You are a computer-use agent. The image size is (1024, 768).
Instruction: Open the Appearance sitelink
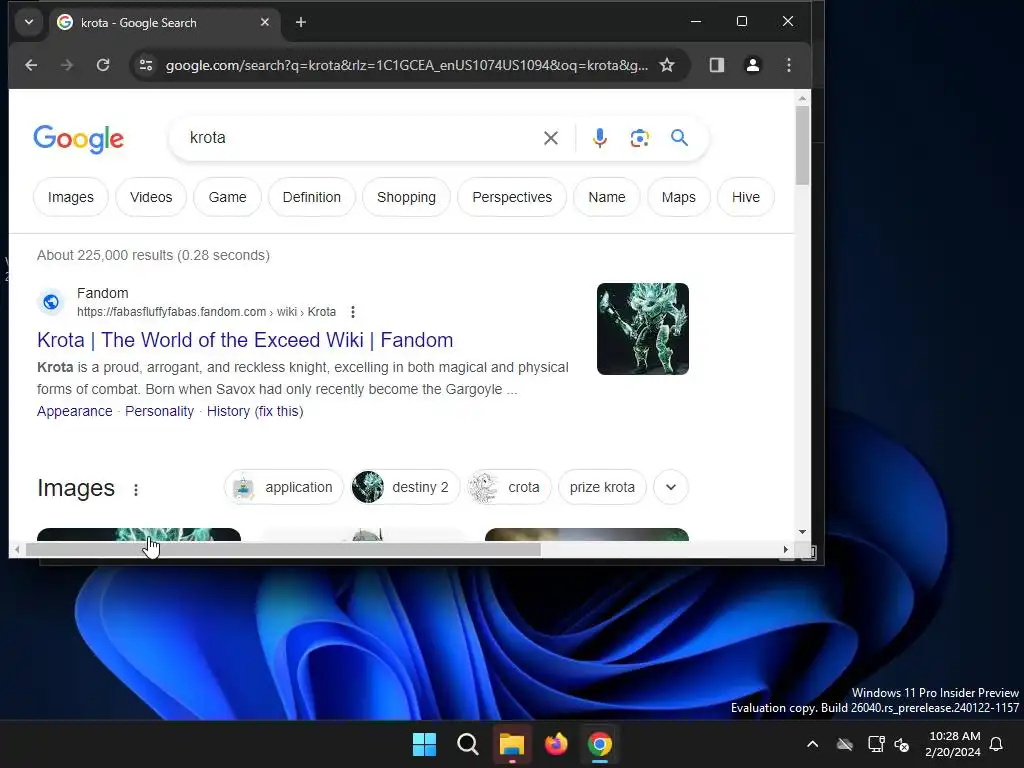pyautogui.click(x=74, y=411)
